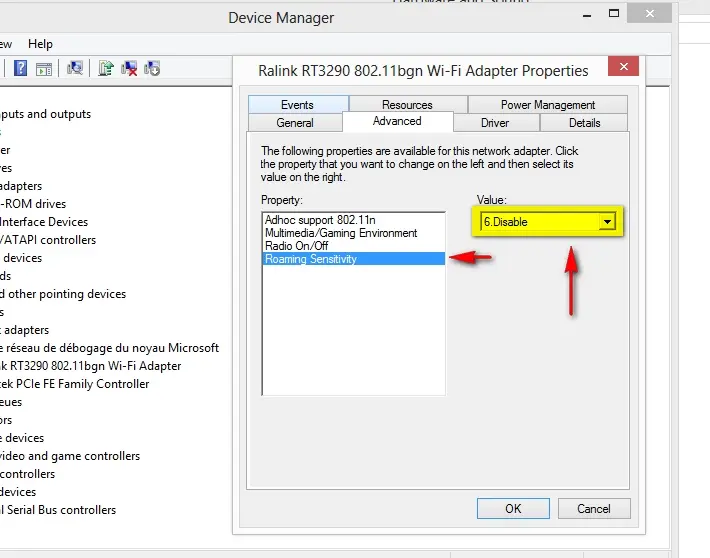Select ATAPI controllers tree item

(x=48, y=240)
